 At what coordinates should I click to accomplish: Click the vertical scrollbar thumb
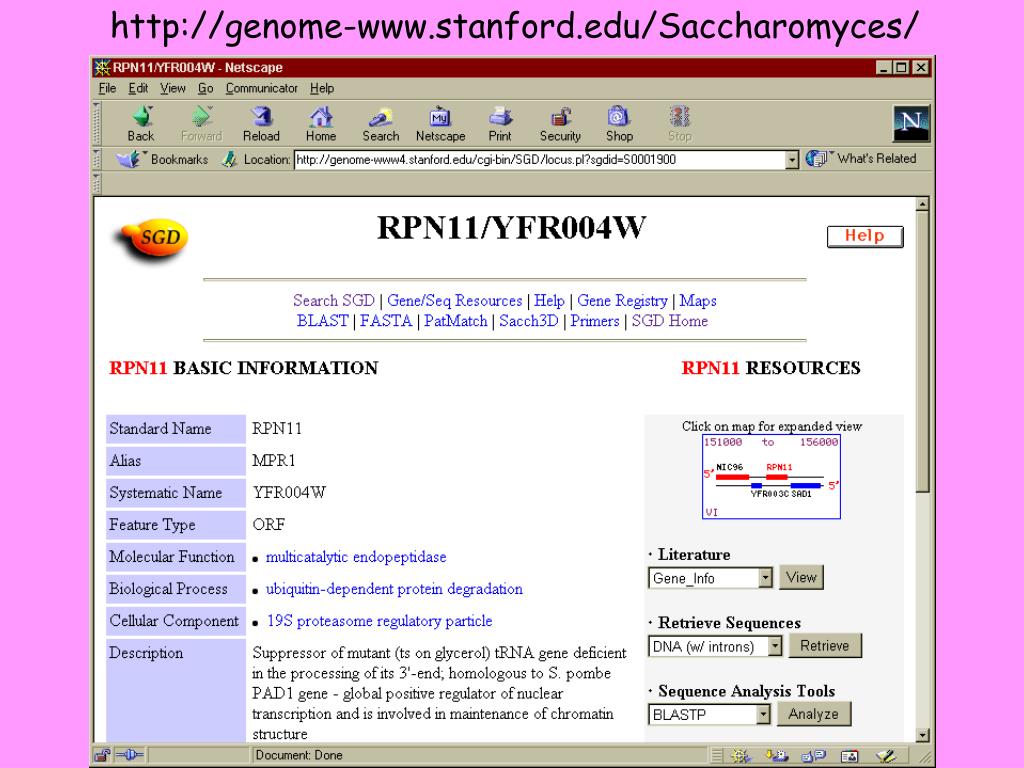pyautogui.click(x=922, y=353)
